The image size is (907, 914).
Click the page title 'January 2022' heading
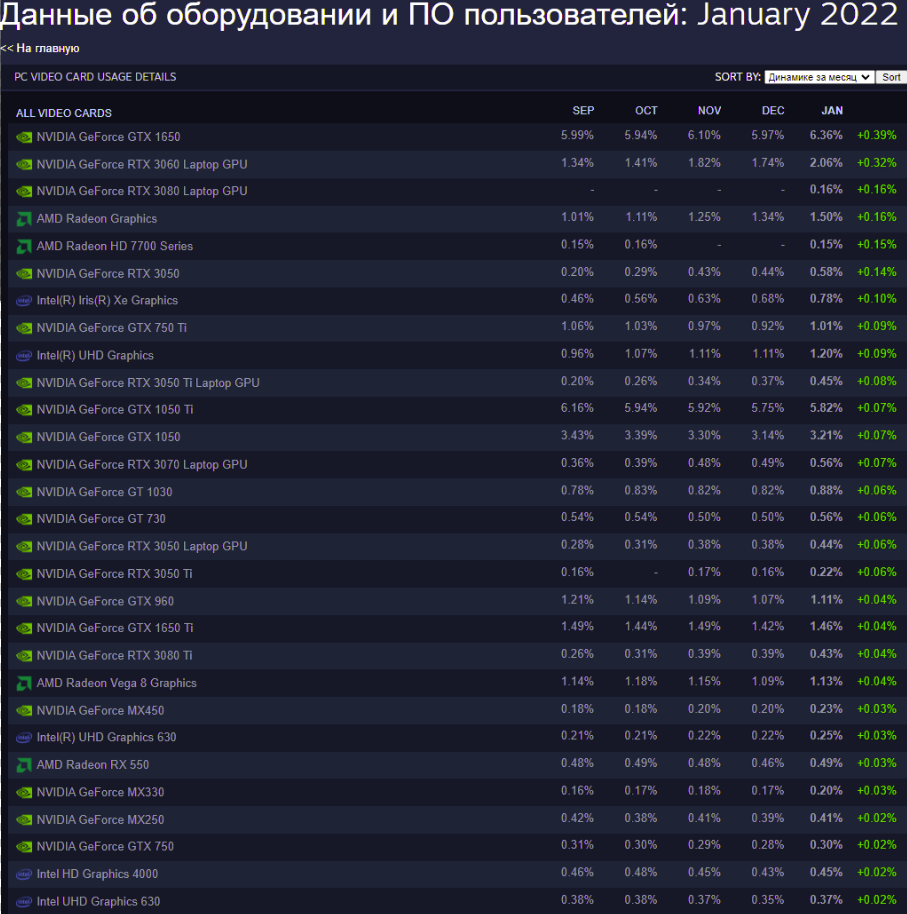click(797, 14)
